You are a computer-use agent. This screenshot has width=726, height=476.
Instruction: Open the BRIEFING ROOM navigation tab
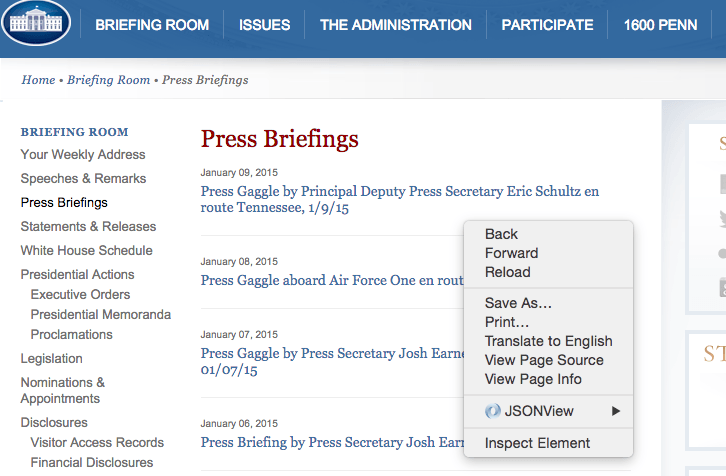[x=152, y=25]
